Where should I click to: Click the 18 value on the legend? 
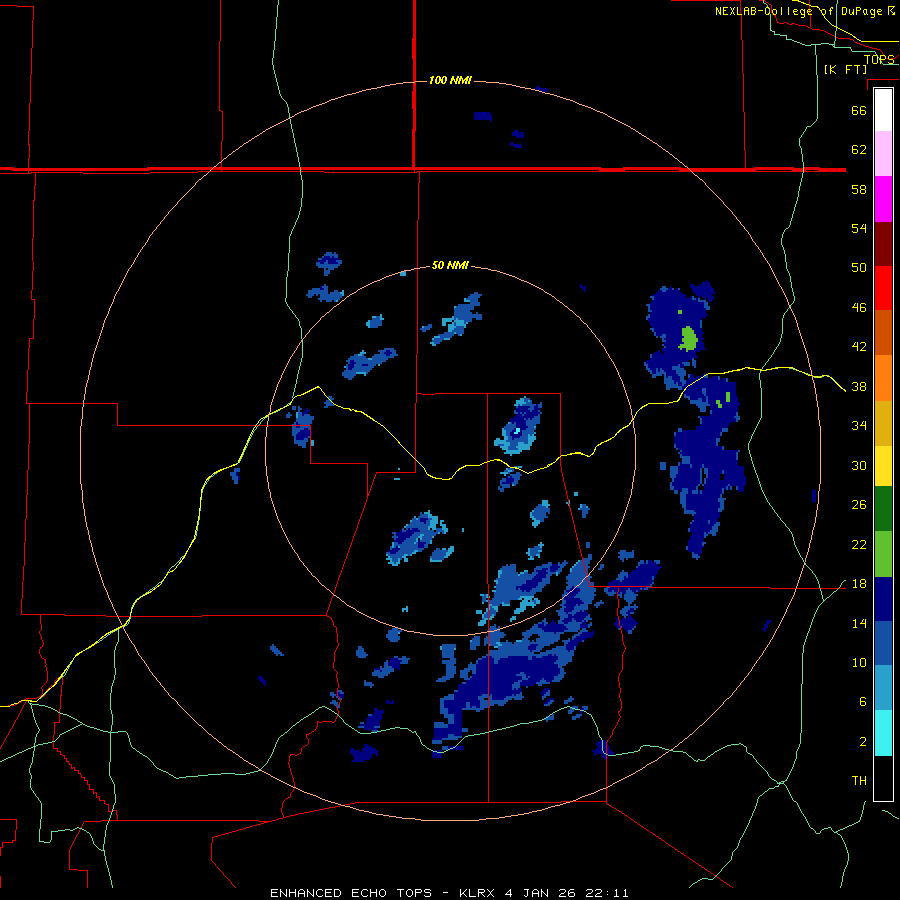[859, 584]
